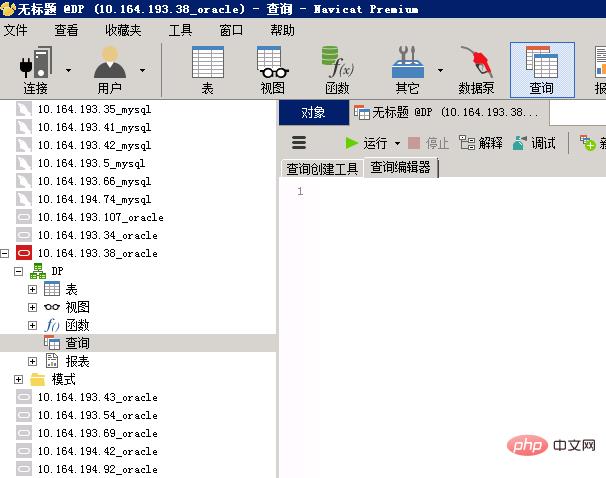Click the f() 函数 icon in the tree
This screenshot has height=478, width=606.
(x=52, y=325)
